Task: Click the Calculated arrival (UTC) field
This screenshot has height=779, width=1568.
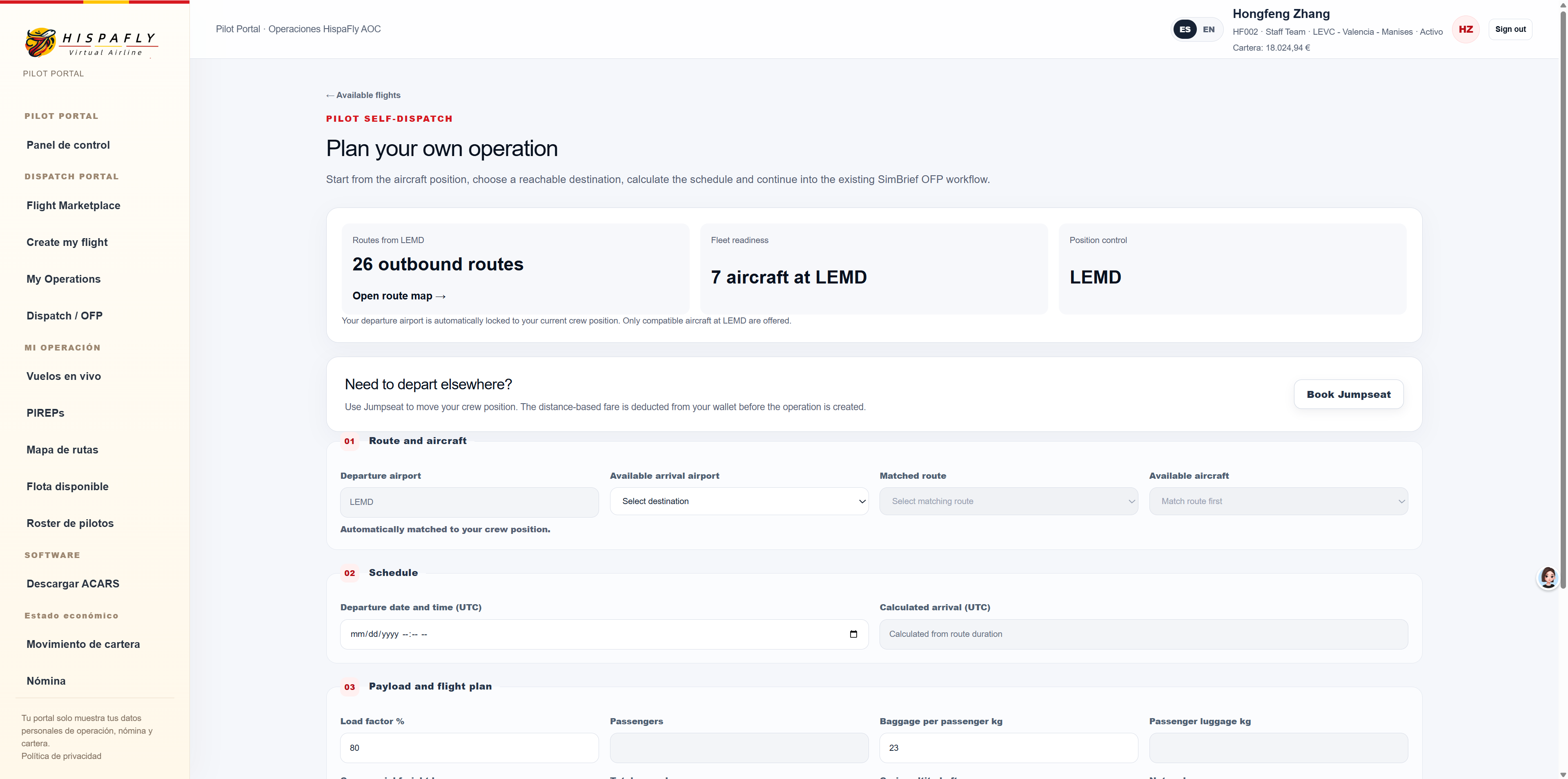Action: point(1144,634)
